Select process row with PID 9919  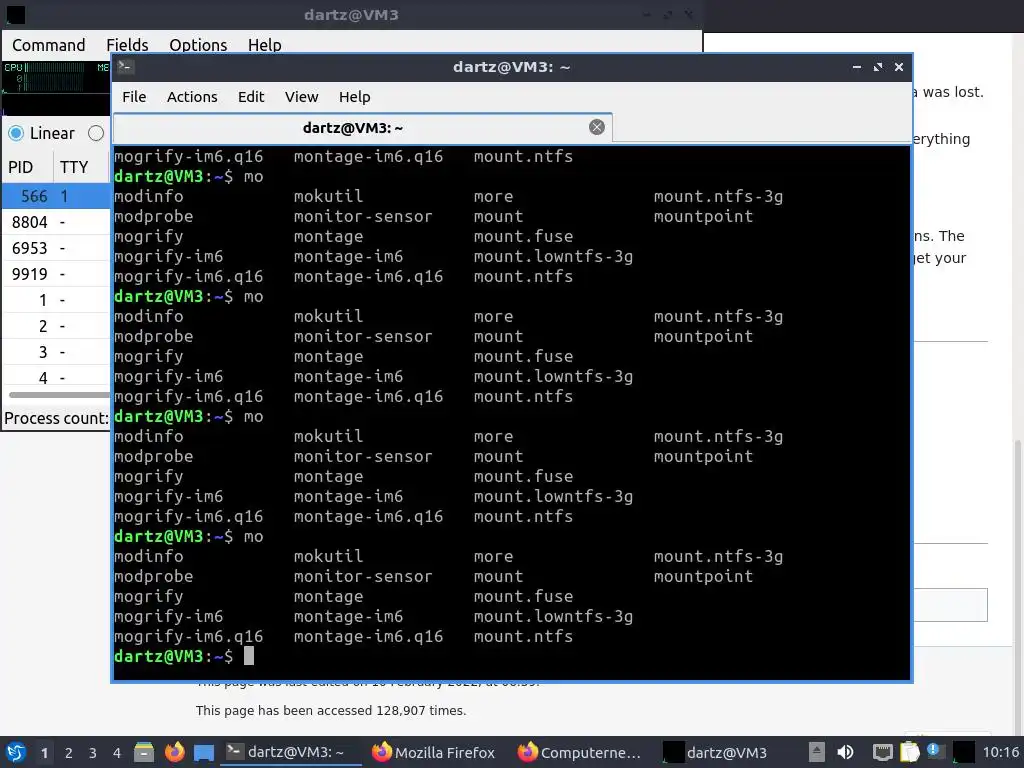pyautogui.click(x=56, y=274)
